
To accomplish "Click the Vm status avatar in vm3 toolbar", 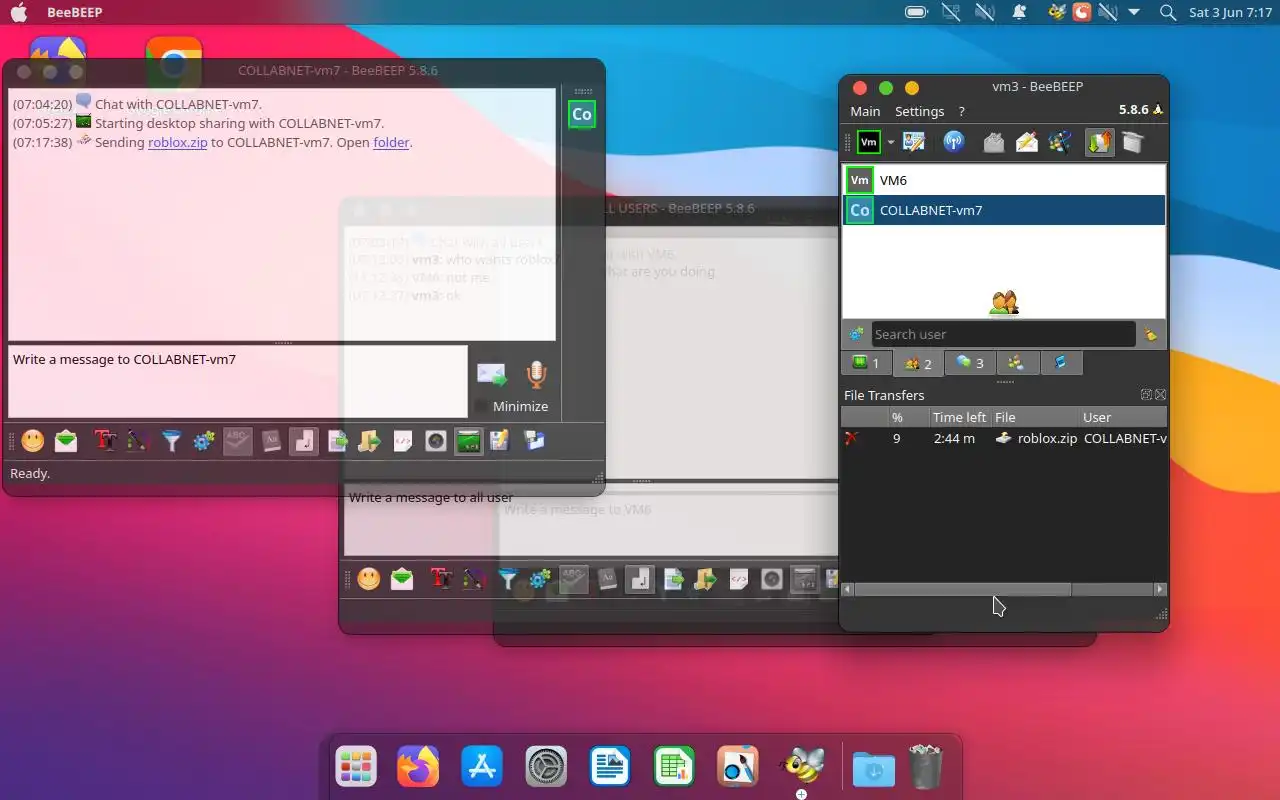I will (x=869, y=142).
